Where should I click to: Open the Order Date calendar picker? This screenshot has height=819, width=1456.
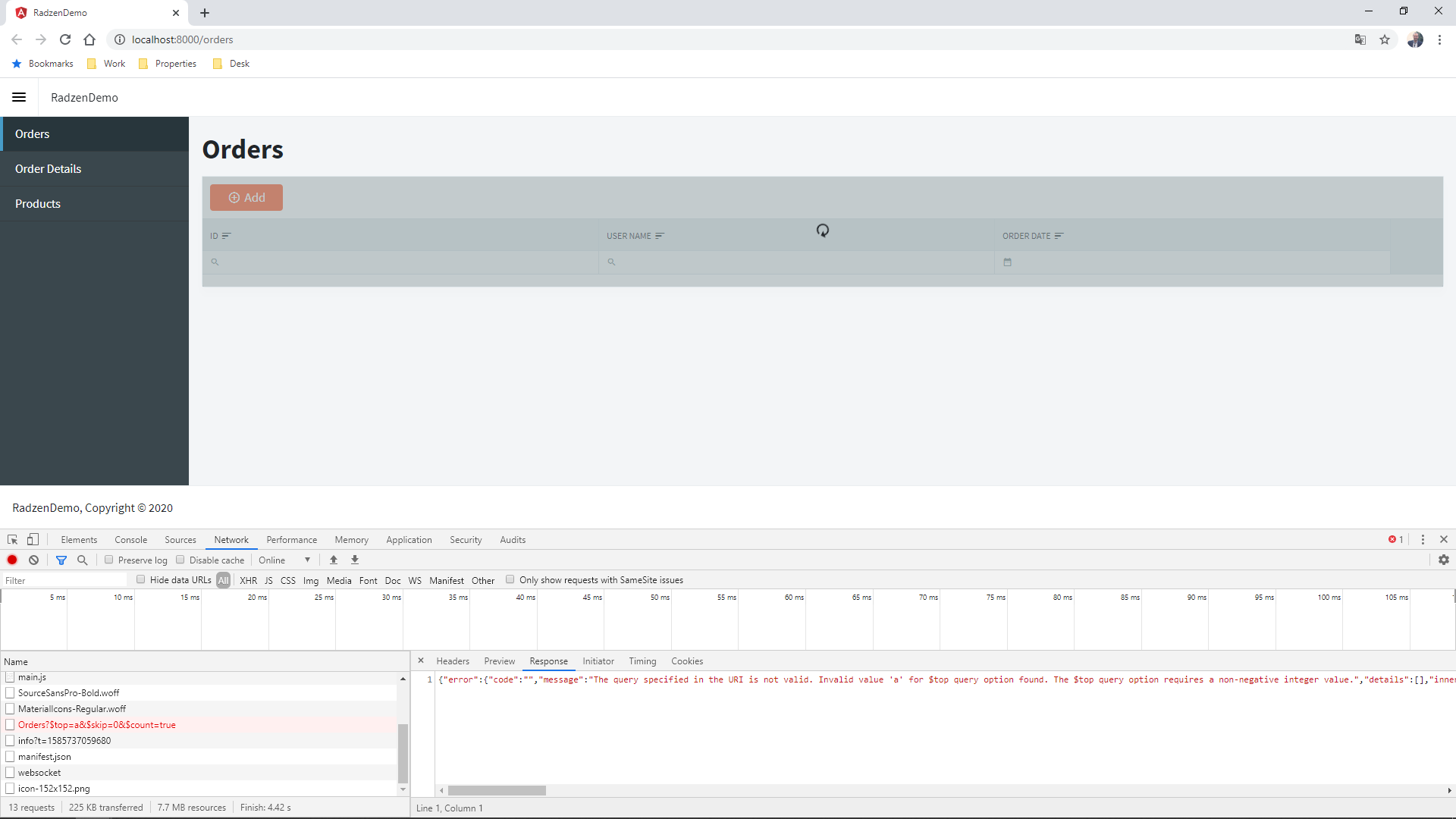(1008, 262)
